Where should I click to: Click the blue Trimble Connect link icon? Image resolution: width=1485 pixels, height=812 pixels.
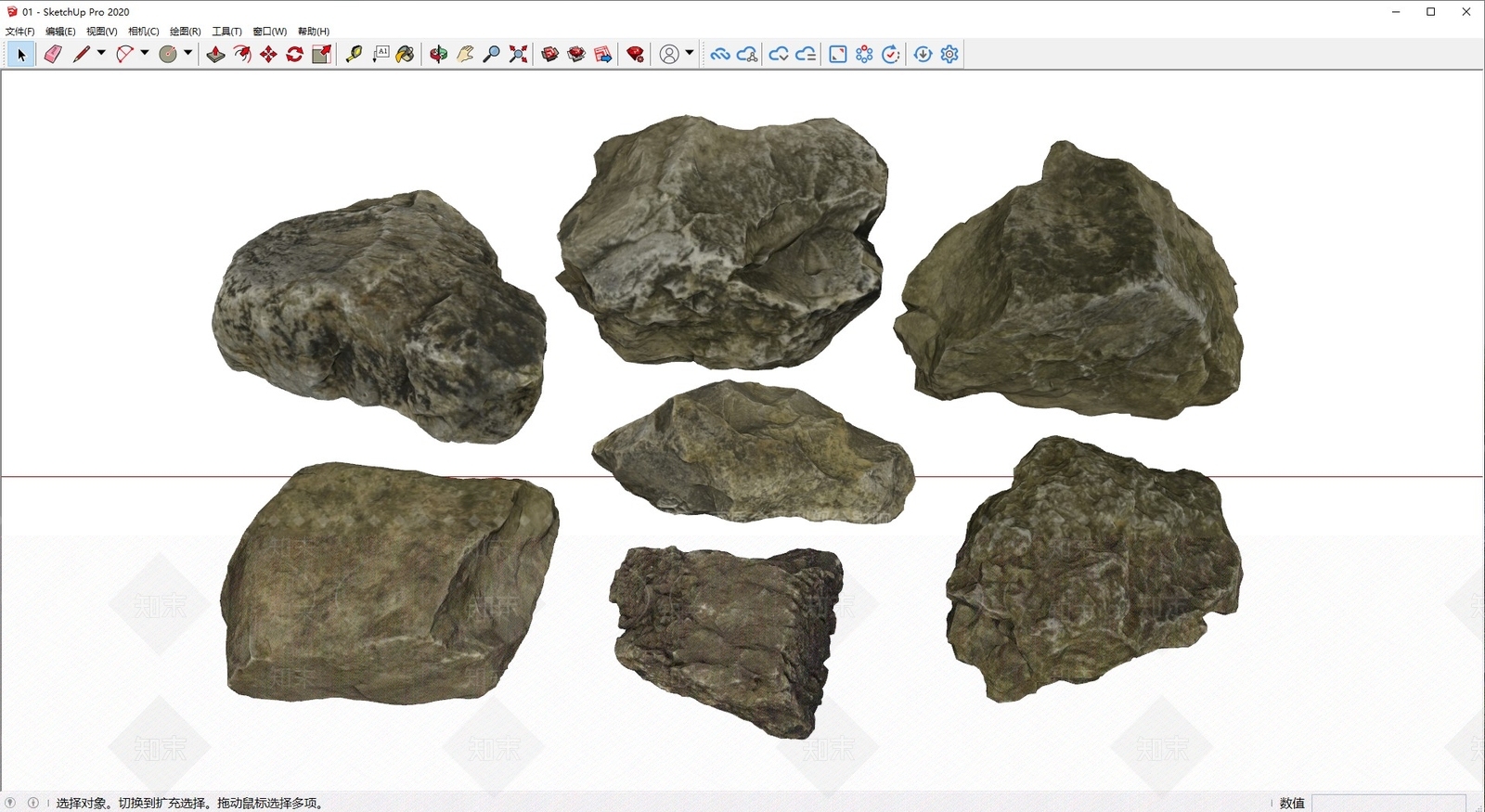coord(720,55)
